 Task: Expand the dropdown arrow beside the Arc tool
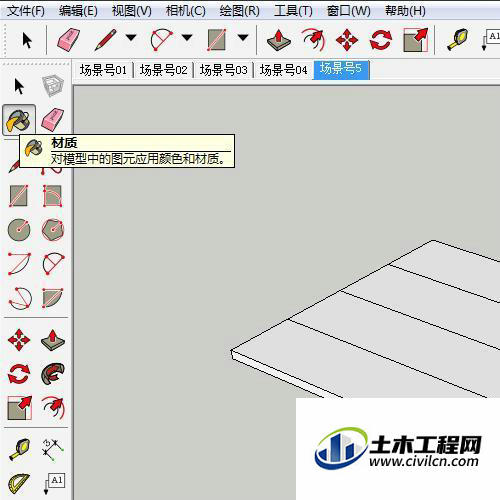(x=187, y=37)
